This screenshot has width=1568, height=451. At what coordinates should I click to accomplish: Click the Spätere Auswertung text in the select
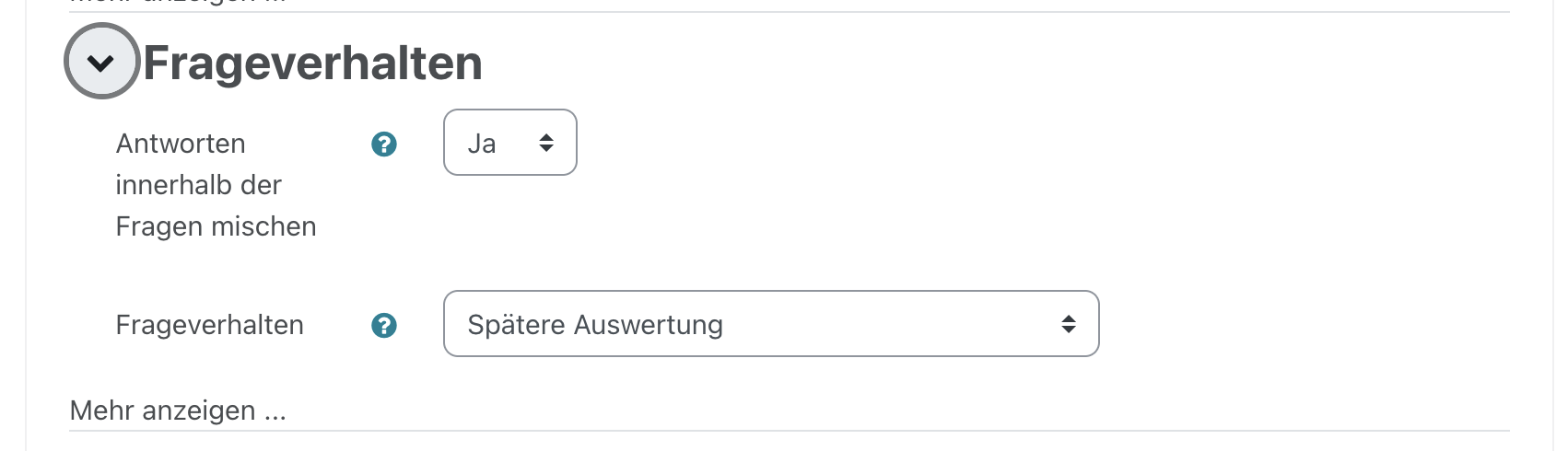point(595,325)
